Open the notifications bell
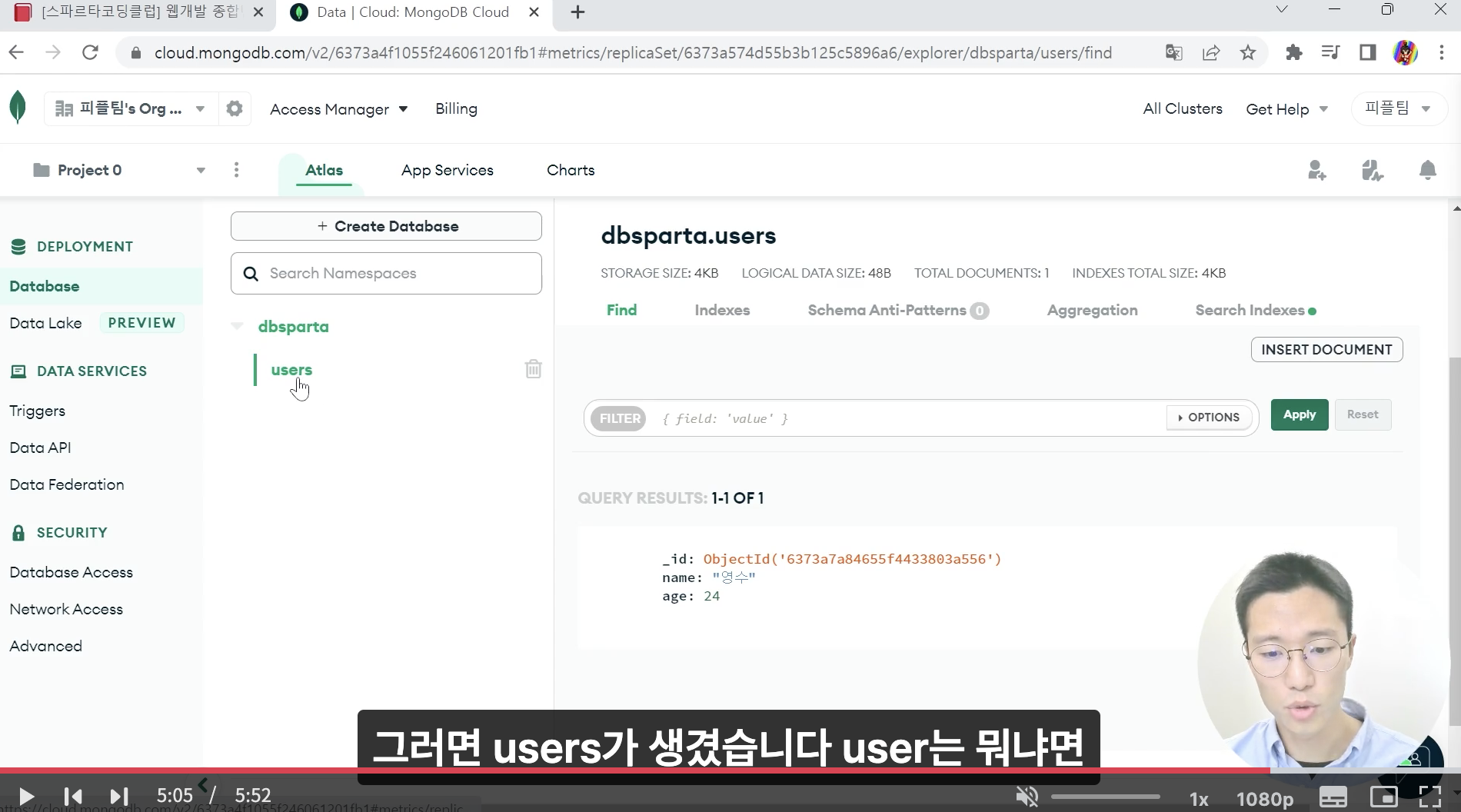 (x=1427, y=170)
